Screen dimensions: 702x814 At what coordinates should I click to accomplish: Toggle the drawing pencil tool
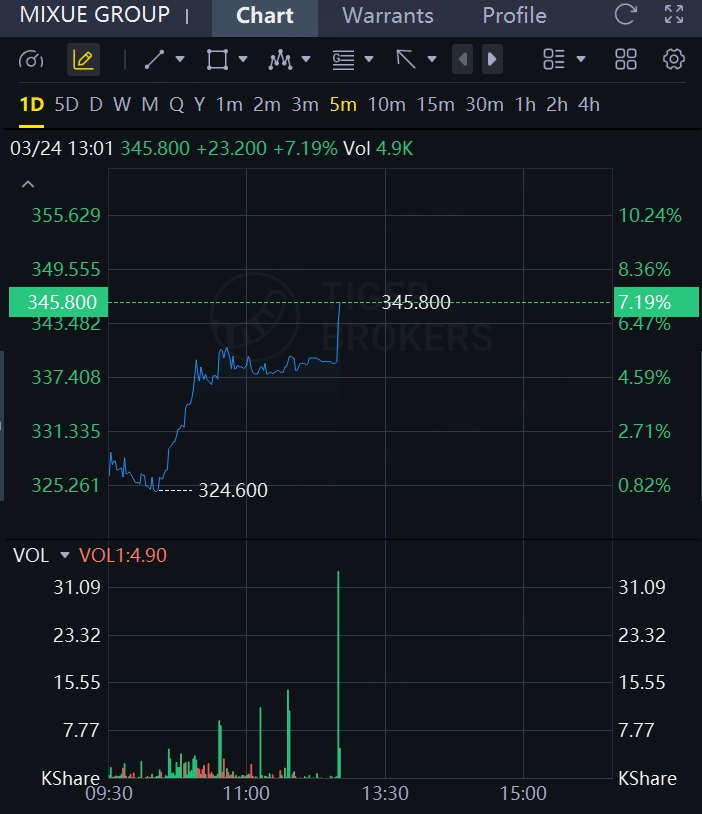click(83, 60)
